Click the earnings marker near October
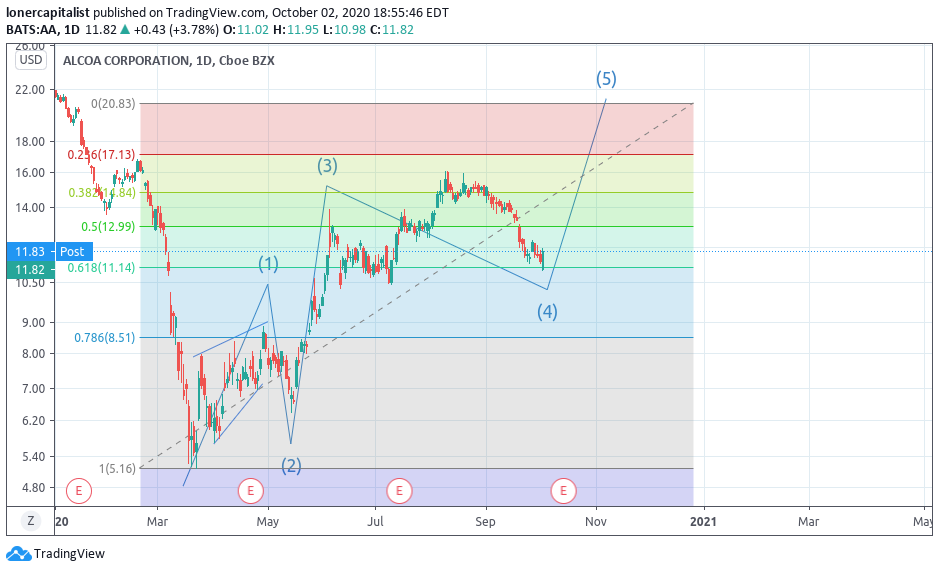This screenshot has height=572, width=939. tap(563, 491)
